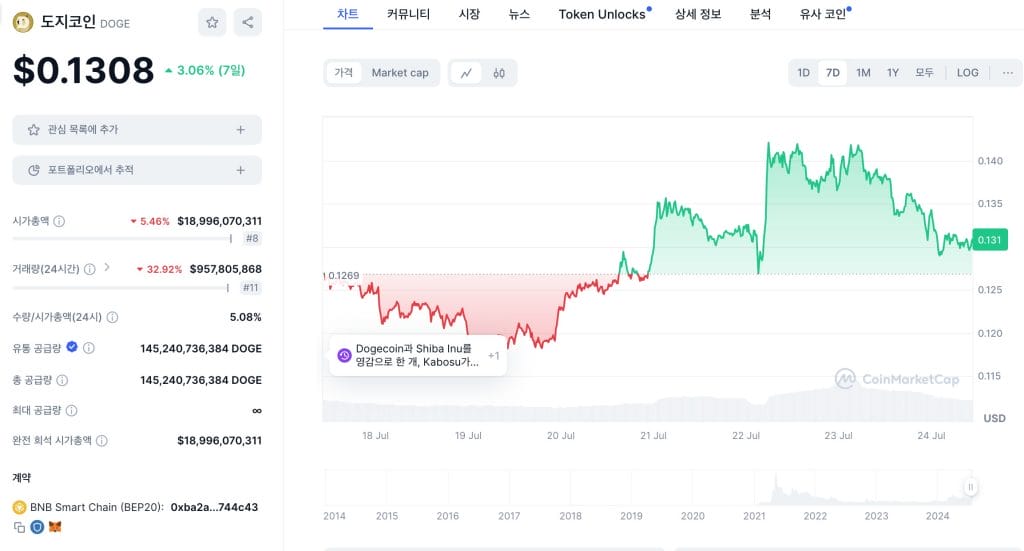The width and height of the screenshot is (1024, 551).
Task: Click the Dogecoin logo icon
Action: click(x=23, y=22)
